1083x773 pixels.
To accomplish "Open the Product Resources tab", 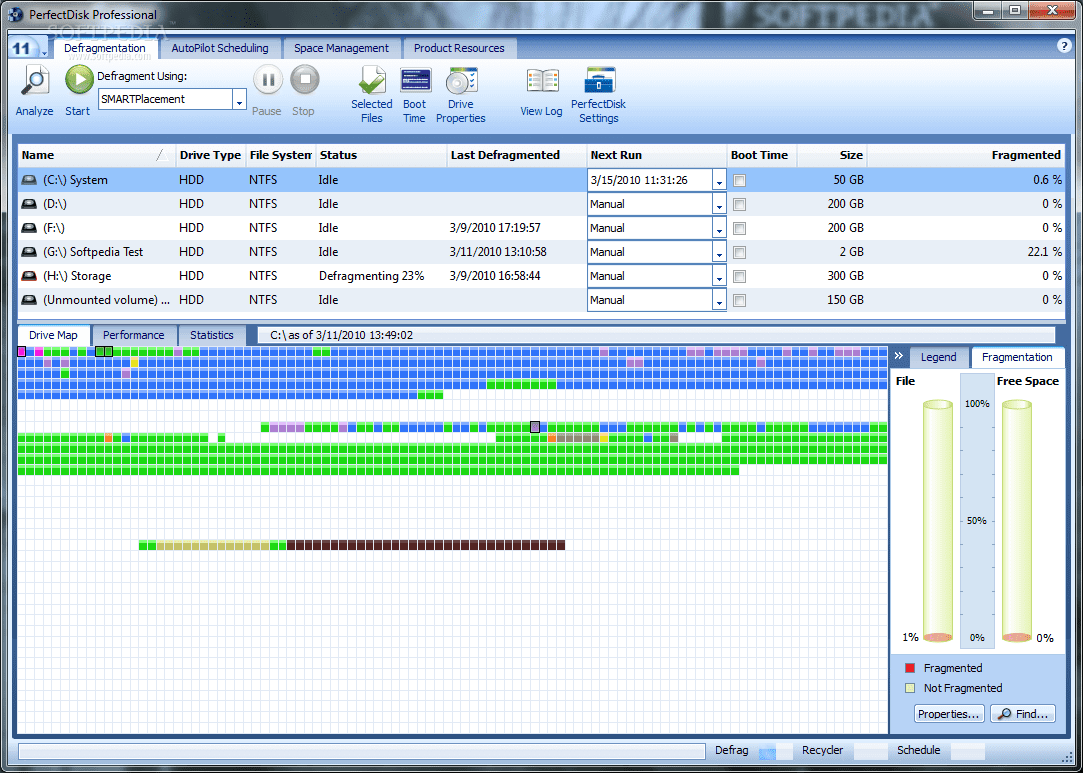I will (459, 48).
